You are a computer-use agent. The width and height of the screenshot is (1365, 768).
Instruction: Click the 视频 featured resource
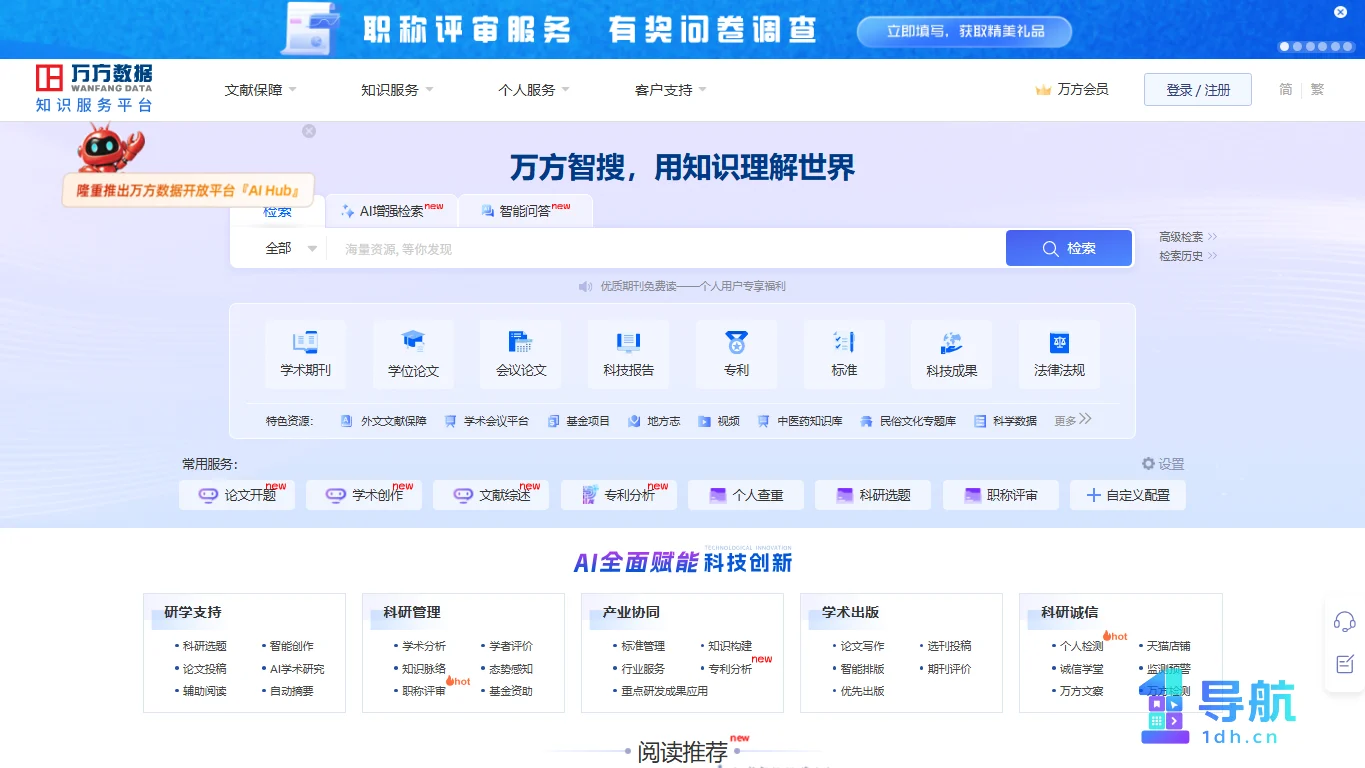pyautogui.click(x=719, y=421)
